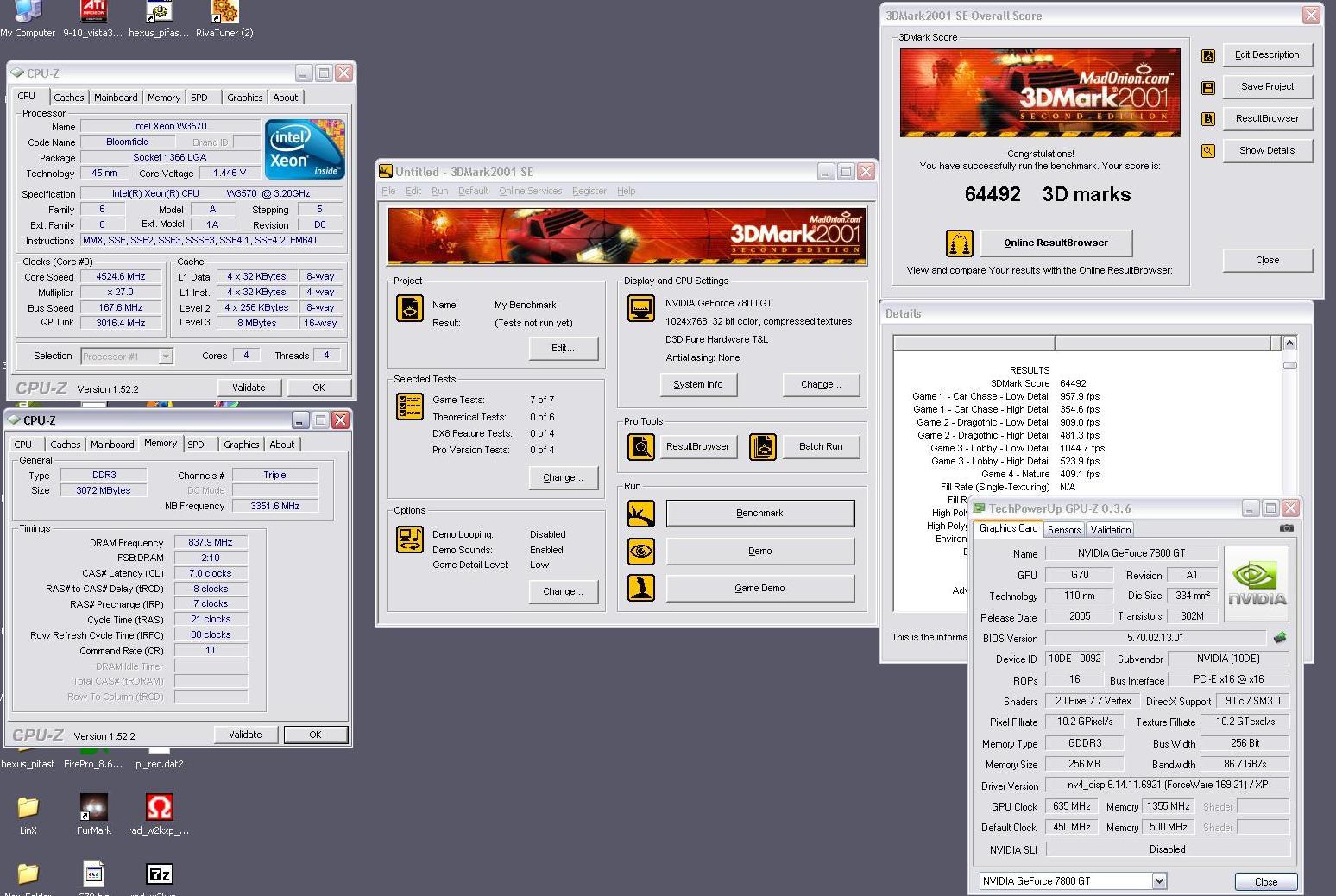Open the ATI 9-10_vista3 installer icon
This screenshot has width=1336, height=896.
(93, 19)
